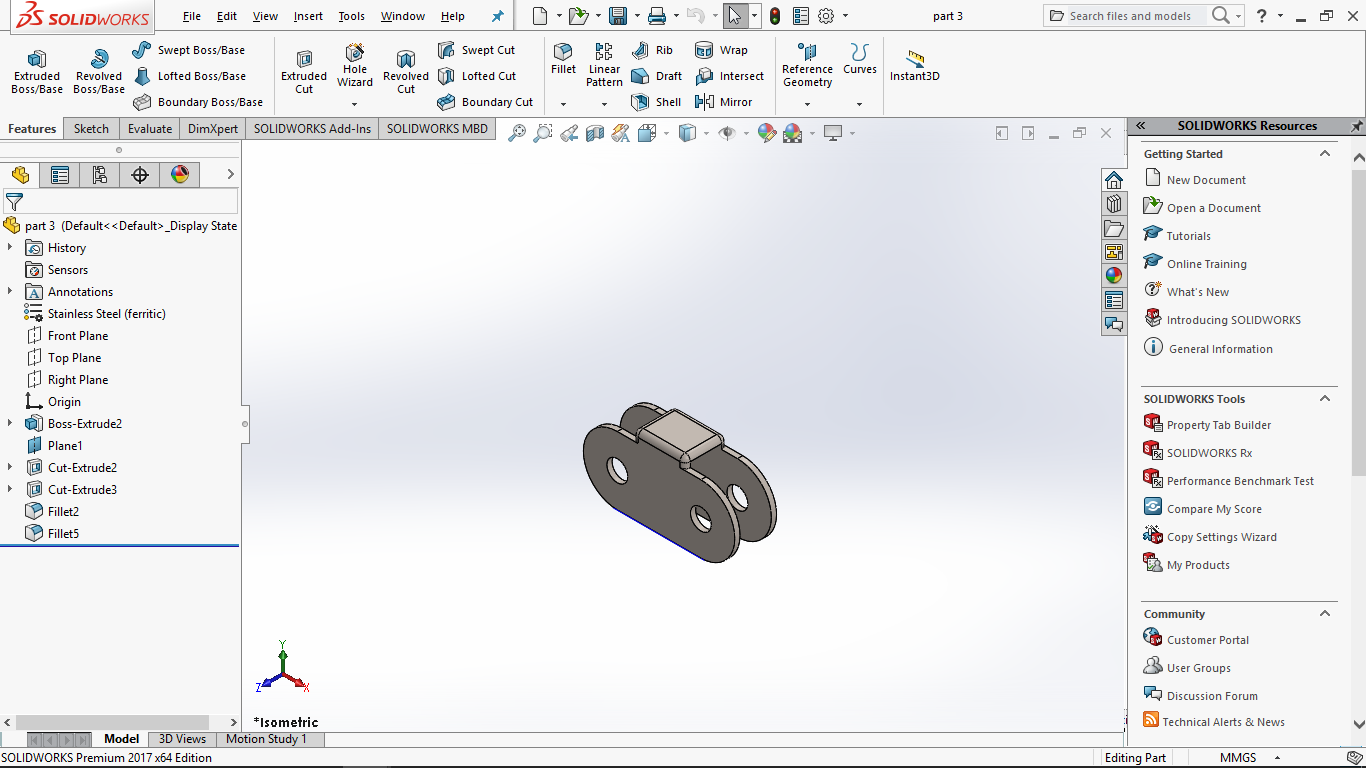Open the Insert menu
The height and width of the screenshot is (768, 1366).
tap(308, 16)
